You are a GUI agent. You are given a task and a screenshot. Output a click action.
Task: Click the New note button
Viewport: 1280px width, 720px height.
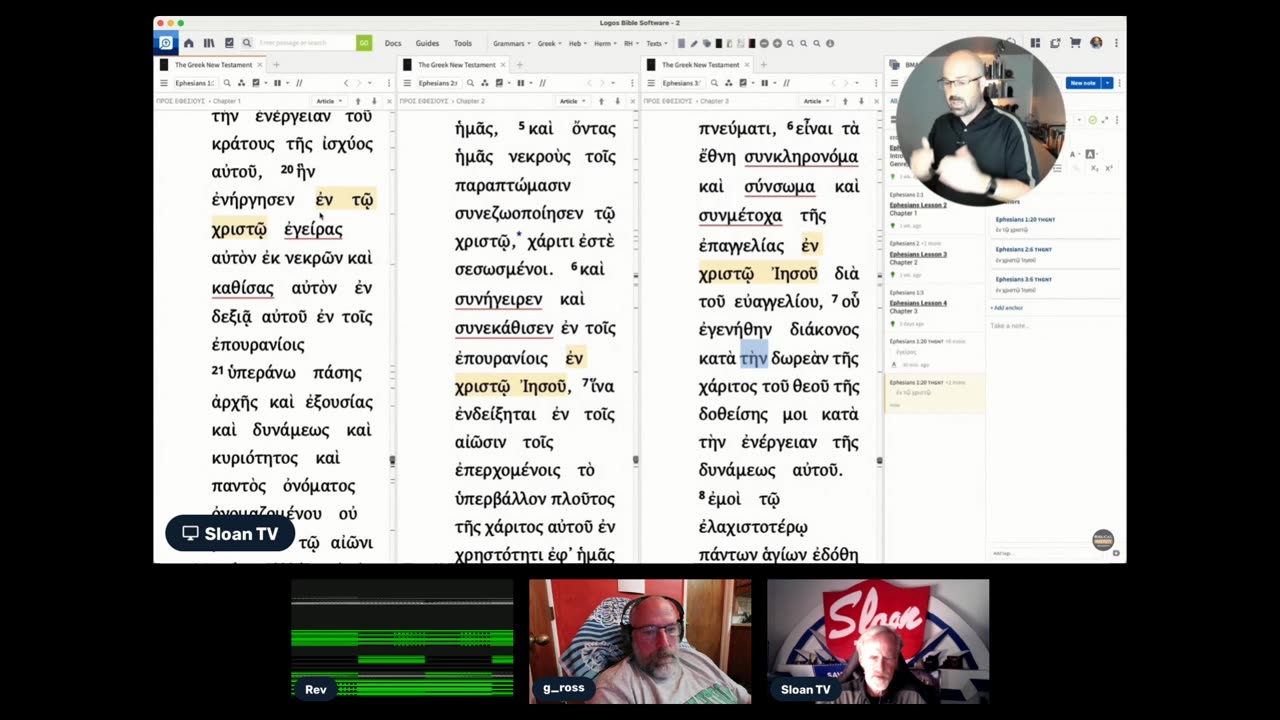click(1083, 83)
